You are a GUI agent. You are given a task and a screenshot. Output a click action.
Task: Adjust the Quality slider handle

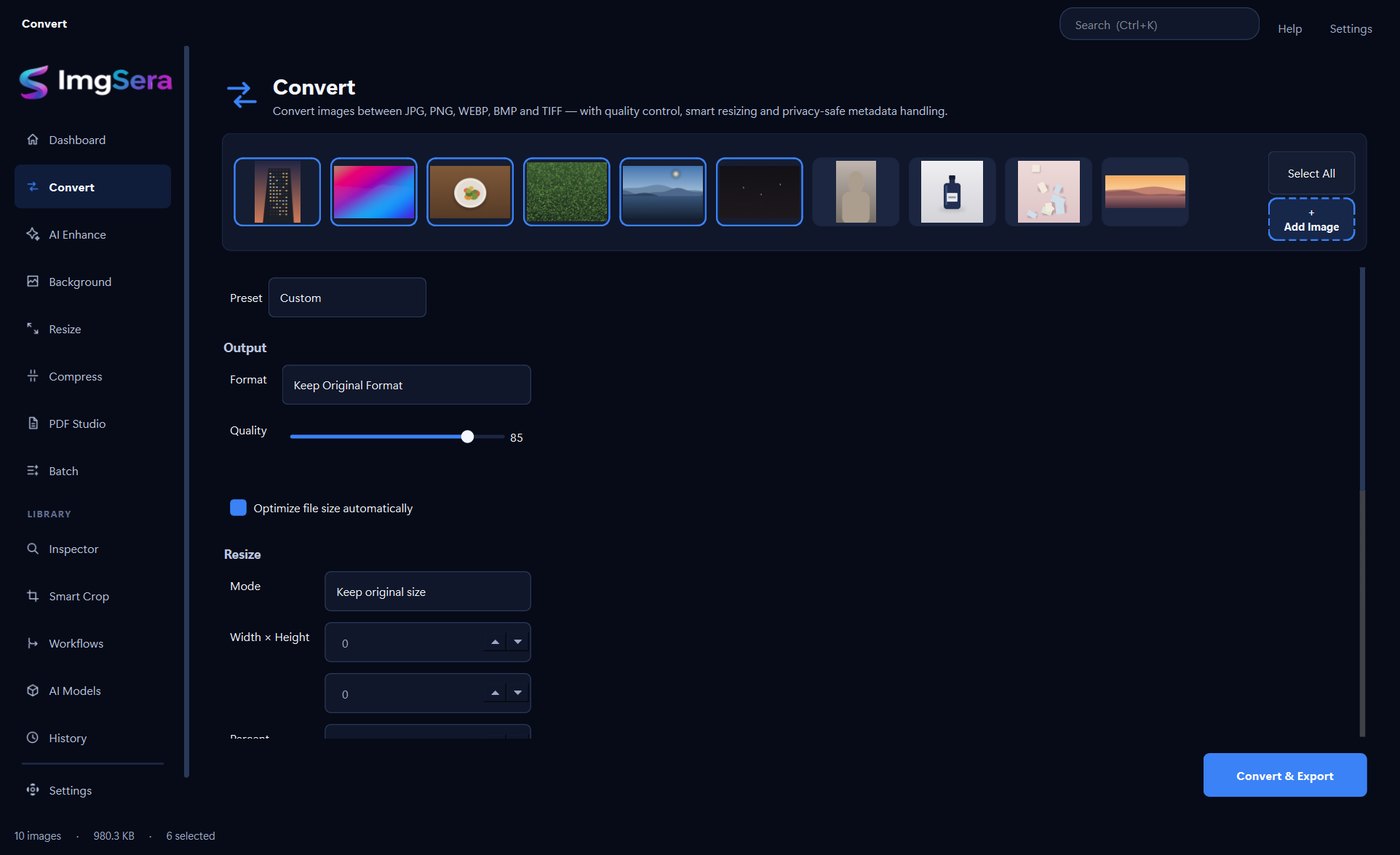(x=467, y=437)
